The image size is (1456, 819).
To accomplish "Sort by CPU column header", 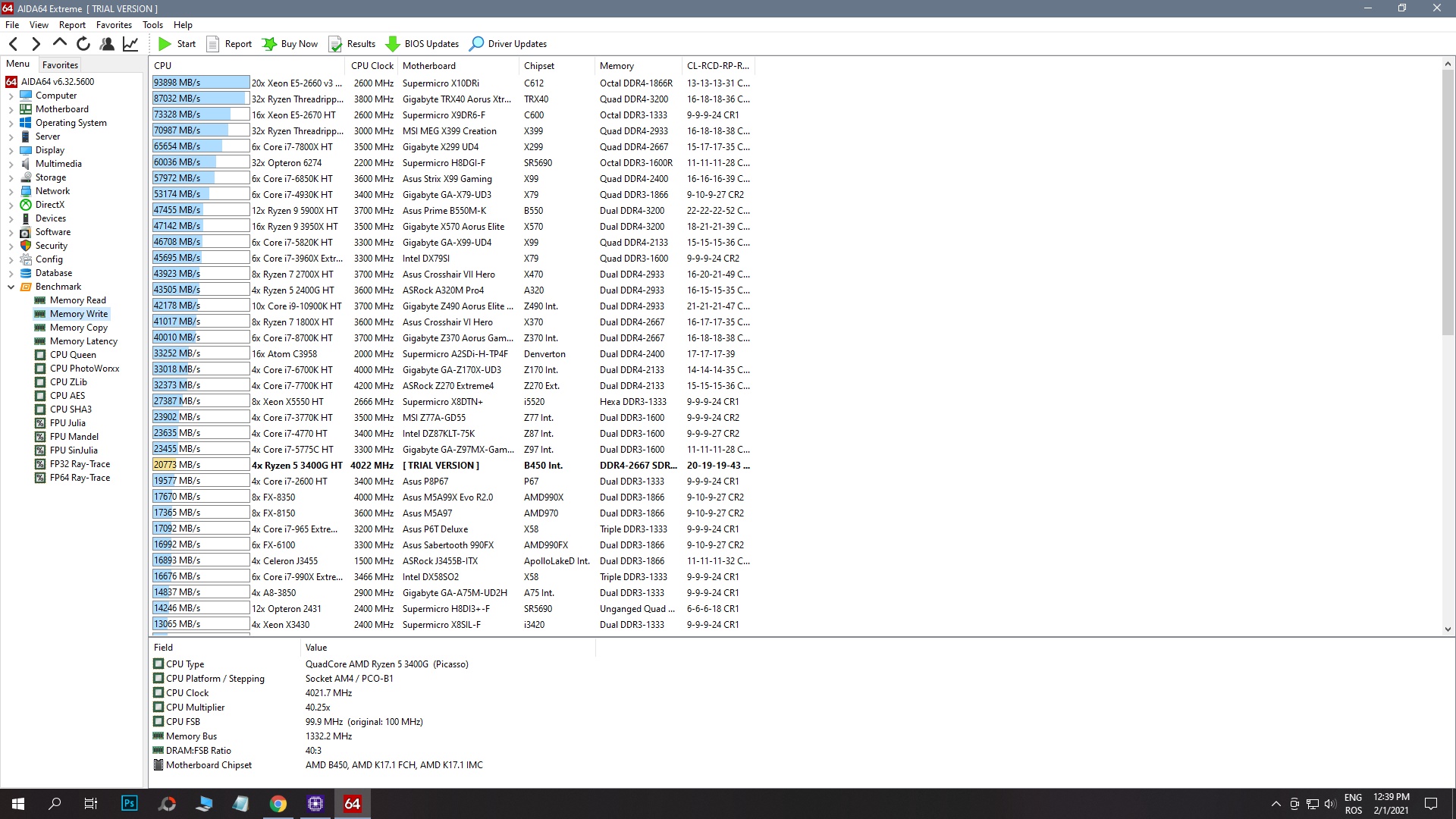I will pyautogui.click(x=247, y=66).
